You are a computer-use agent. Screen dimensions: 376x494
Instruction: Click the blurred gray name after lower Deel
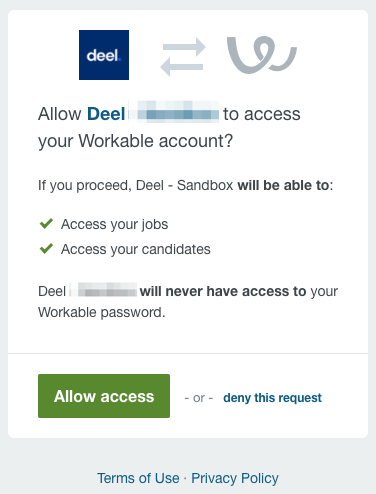click(x=103, y=289)
